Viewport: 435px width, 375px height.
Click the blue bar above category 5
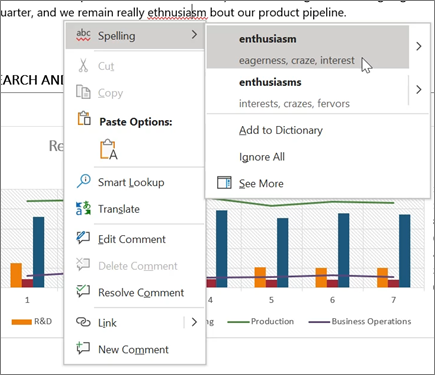coord(283,253)
